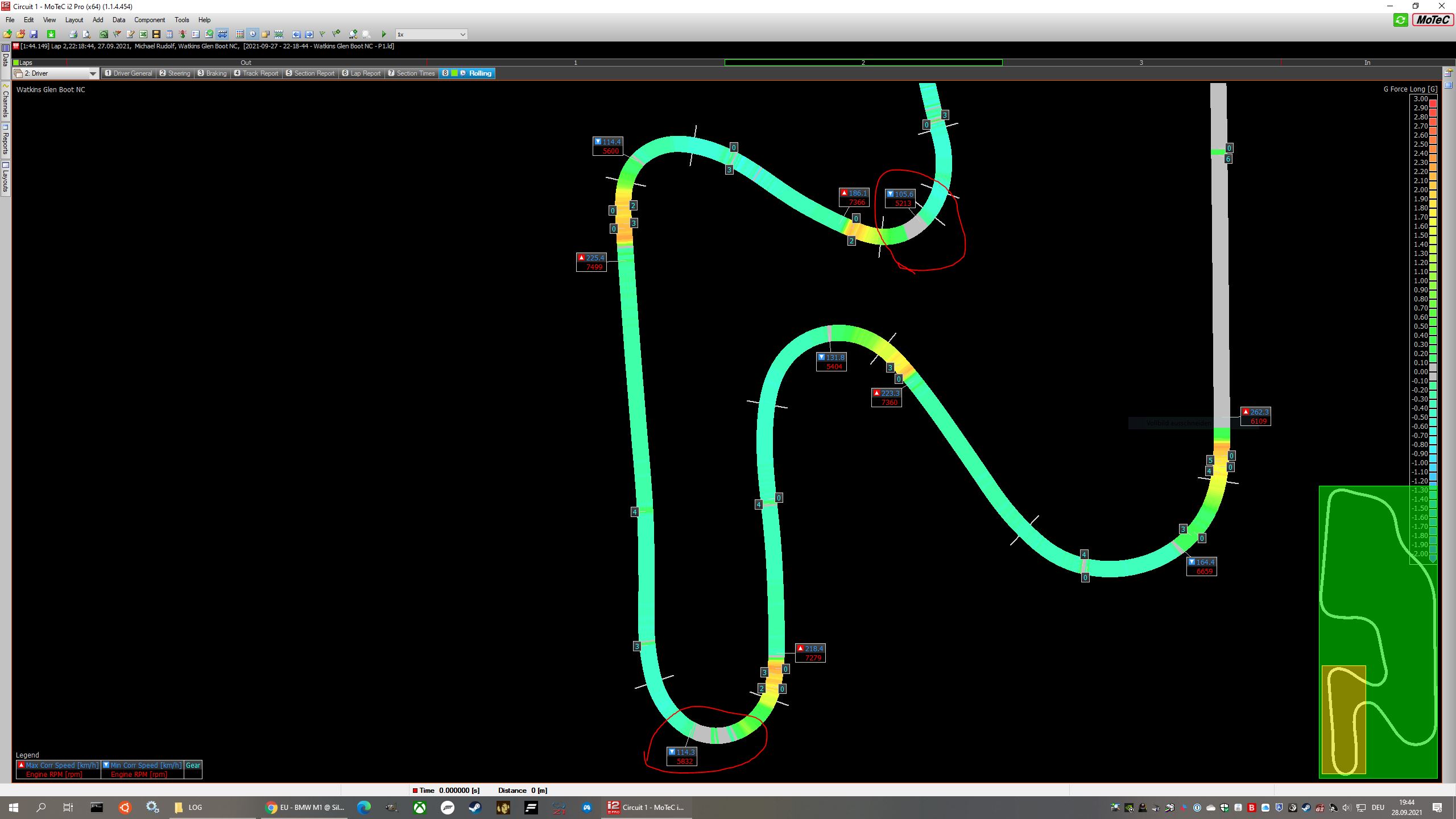Click the blue forward arrow icon
Viewport: 1456px width, 819px height.
(x=309, y=34)
